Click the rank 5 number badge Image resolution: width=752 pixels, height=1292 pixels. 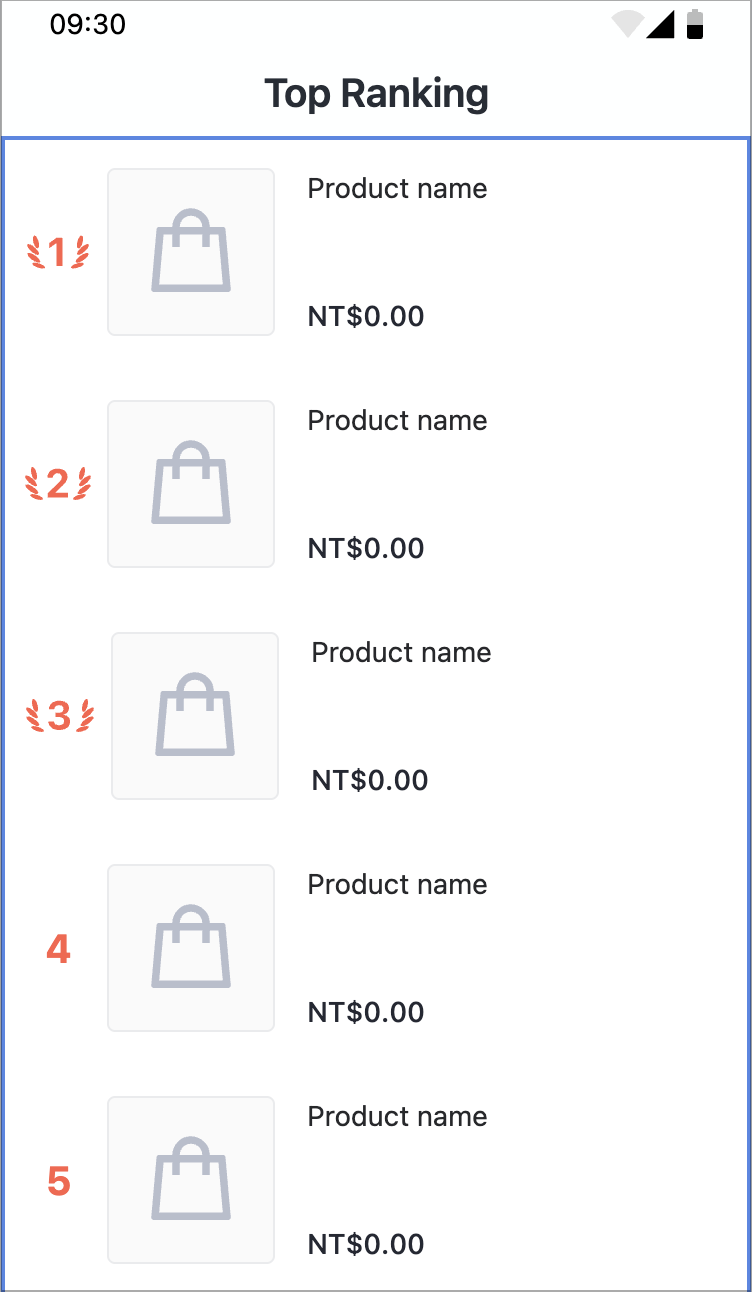(59, 1181)
